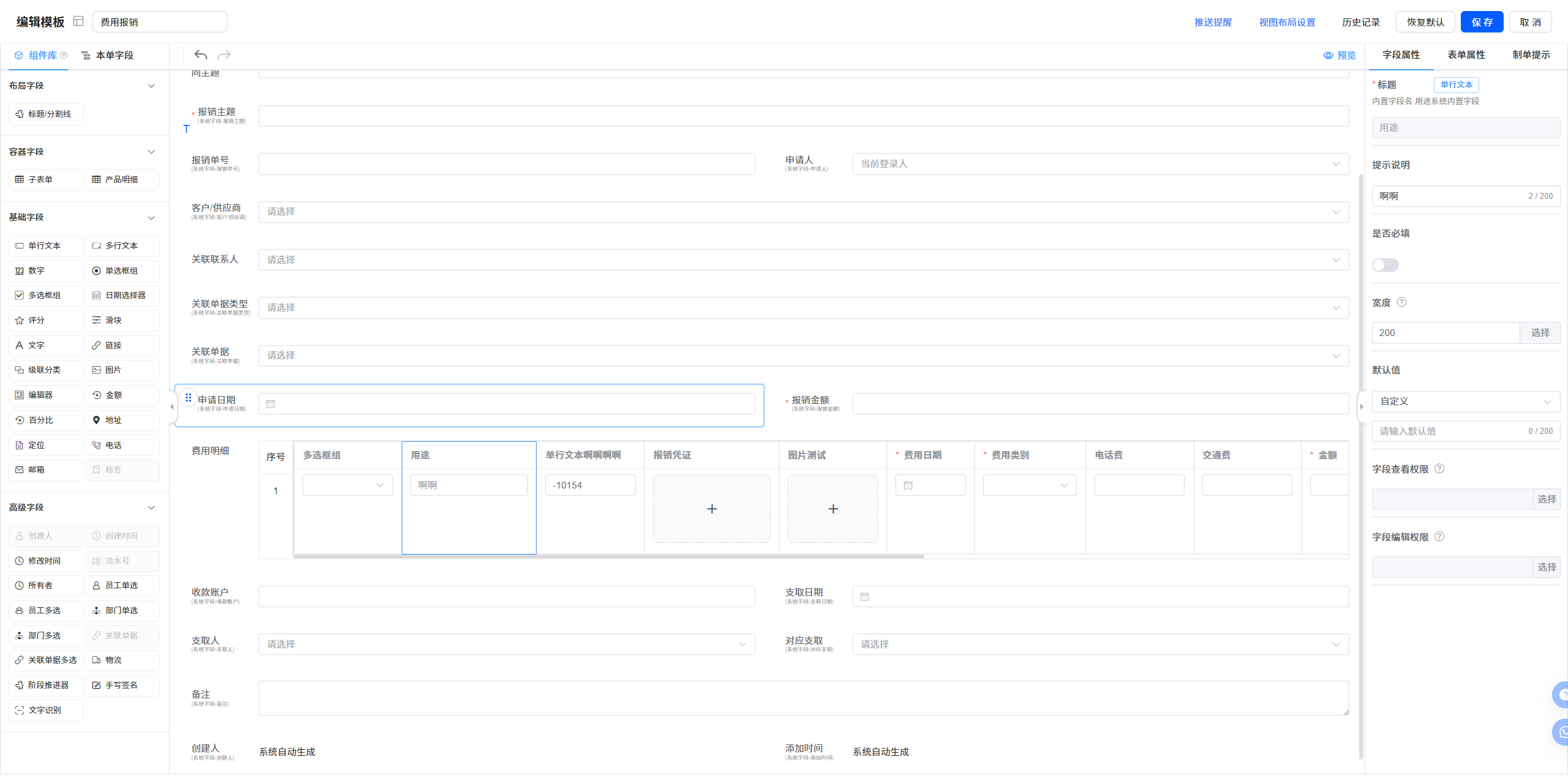Click plus icon under 报销凭证 column
This screenshot has width=1568, height=778.
point(712,509)
